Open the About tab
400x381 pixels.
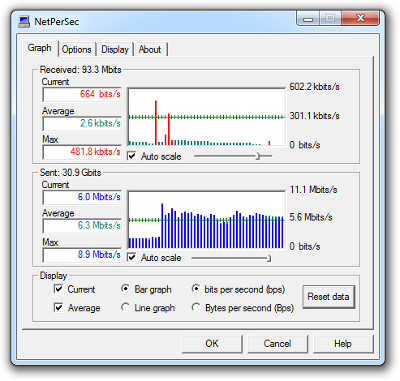click(x=150, y=49)
